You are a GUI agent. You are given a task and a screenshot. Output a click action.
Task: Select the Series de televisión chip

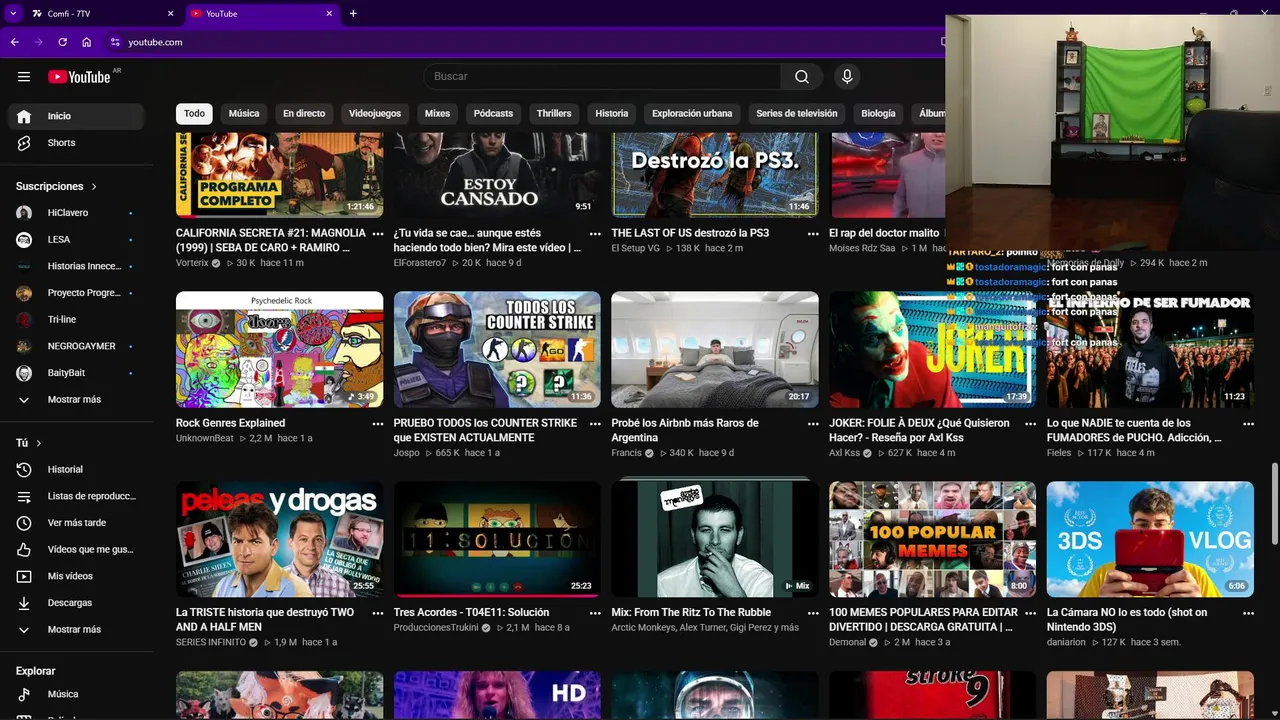797,114
